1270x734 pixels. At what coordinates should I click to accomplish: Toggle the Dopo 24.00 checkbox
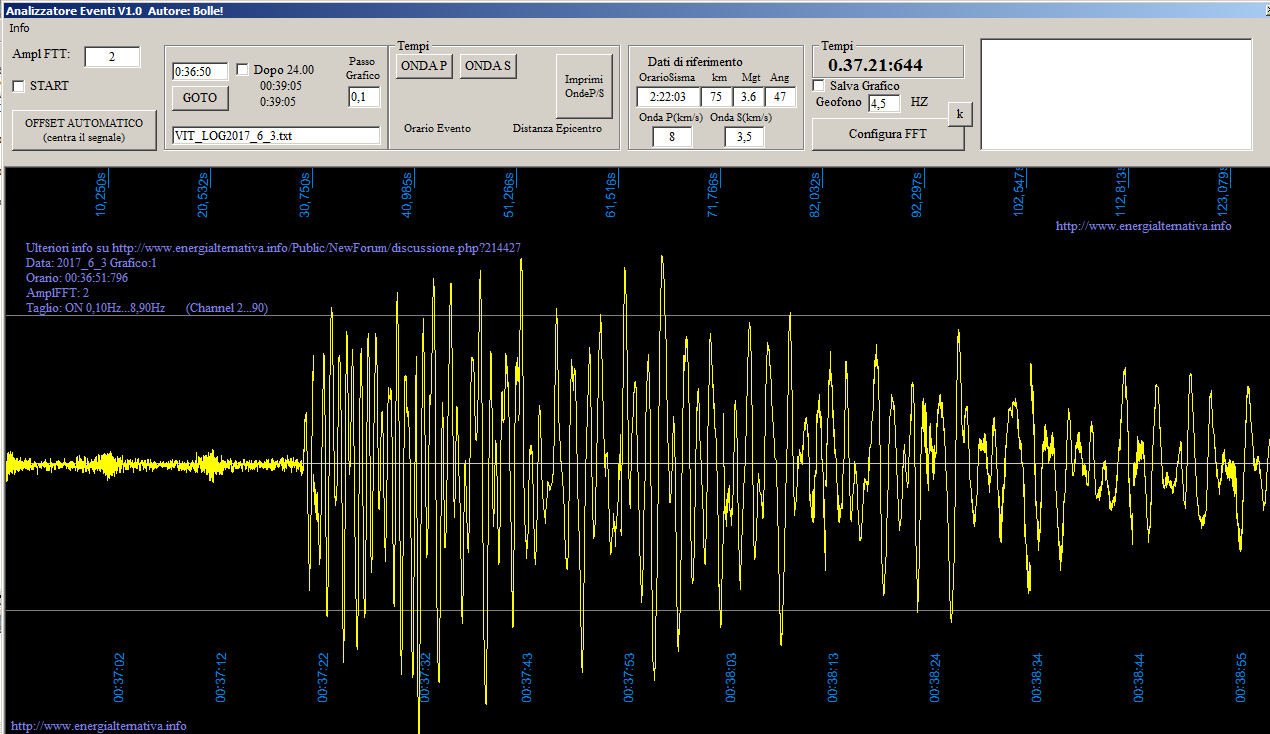(x=242, y=70)
